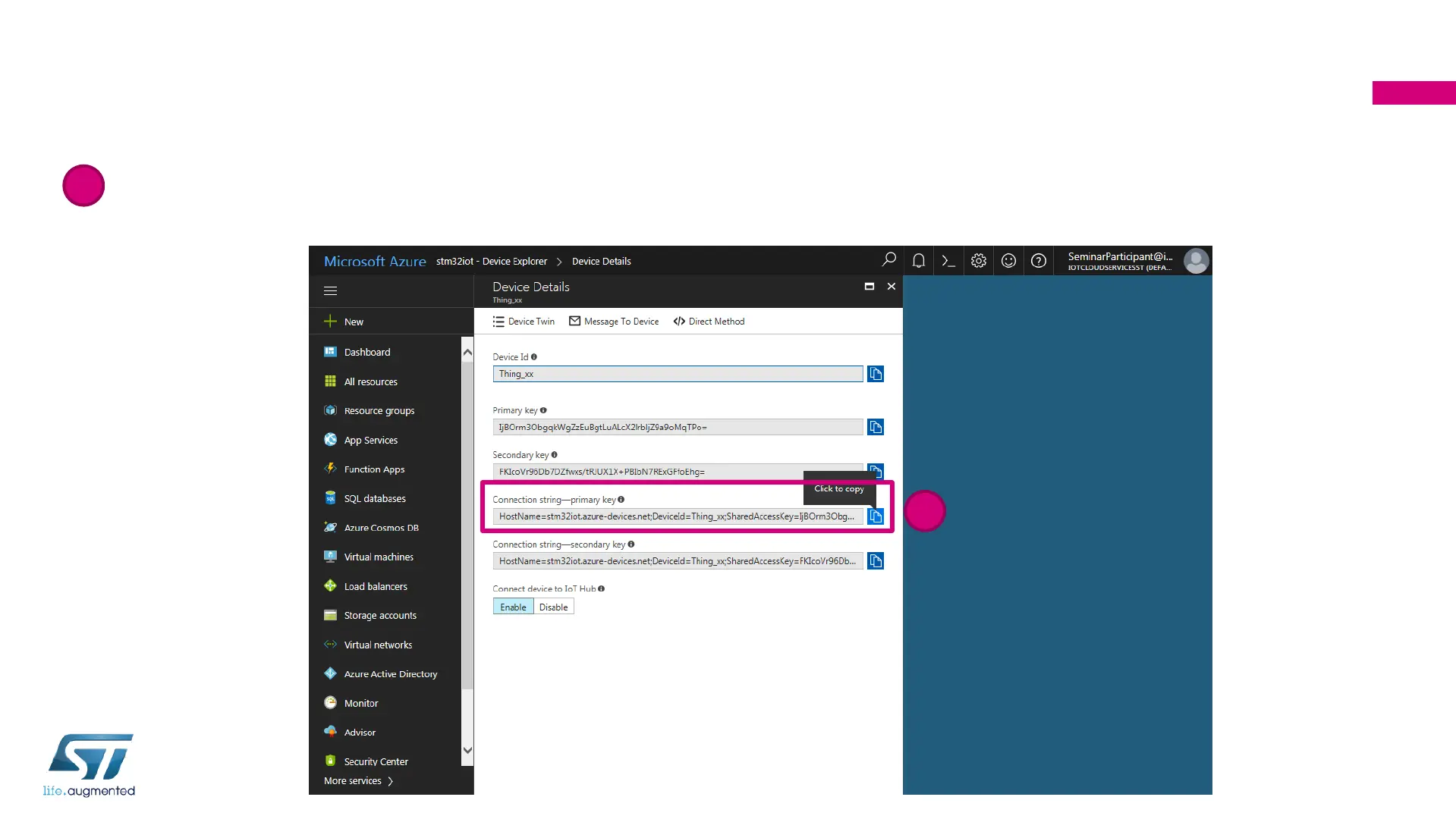Open the help question mark icon
This screenshot has width=1456, height=819.
(1039, 261)
